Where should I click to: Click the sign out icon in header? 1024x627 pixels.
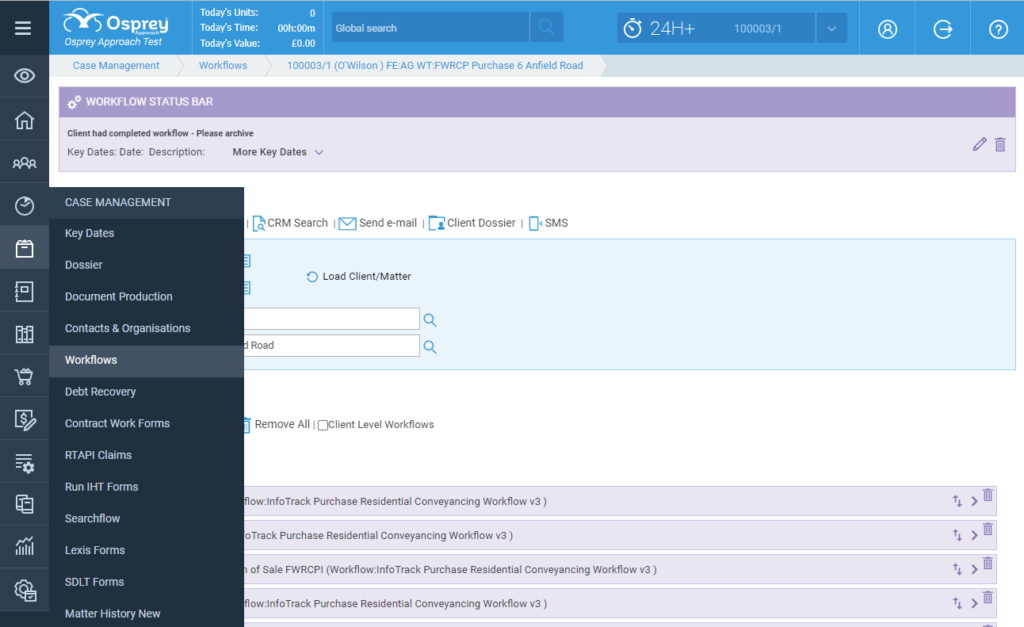pos(942,28)
